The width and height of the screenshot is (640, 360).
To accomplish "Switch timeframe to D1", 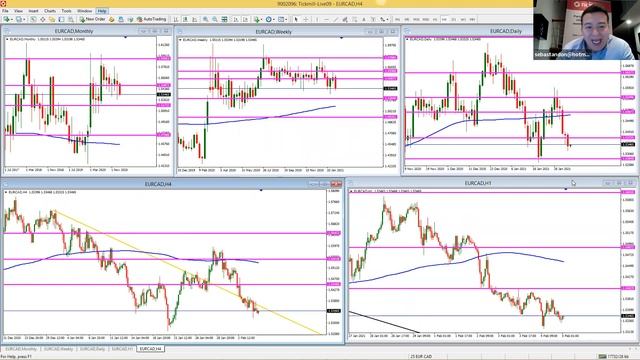I will pyautogui.click(x=453, y=19).
